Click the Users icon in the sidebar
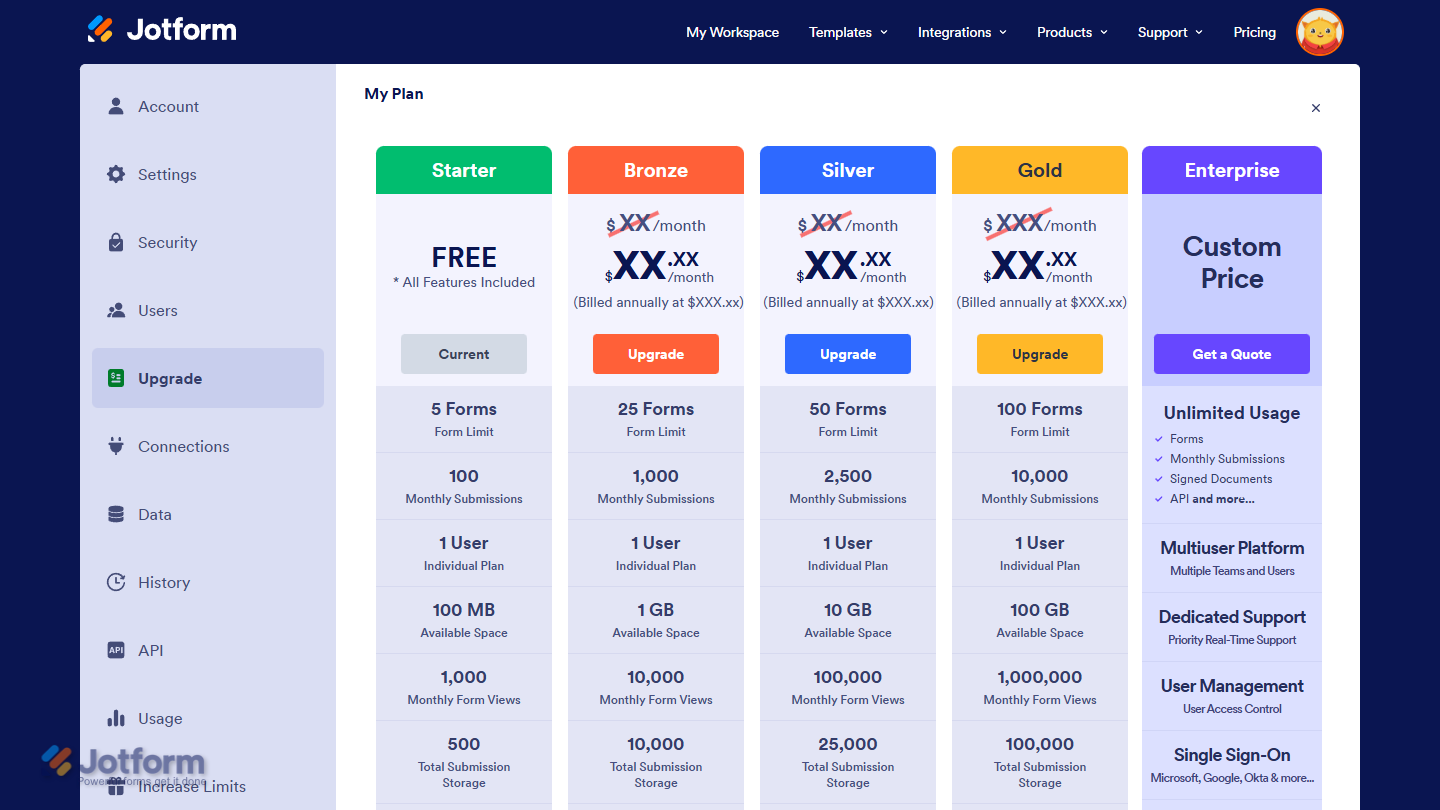The width and height of the screenshot is (1440, 810). click(118, 310)
